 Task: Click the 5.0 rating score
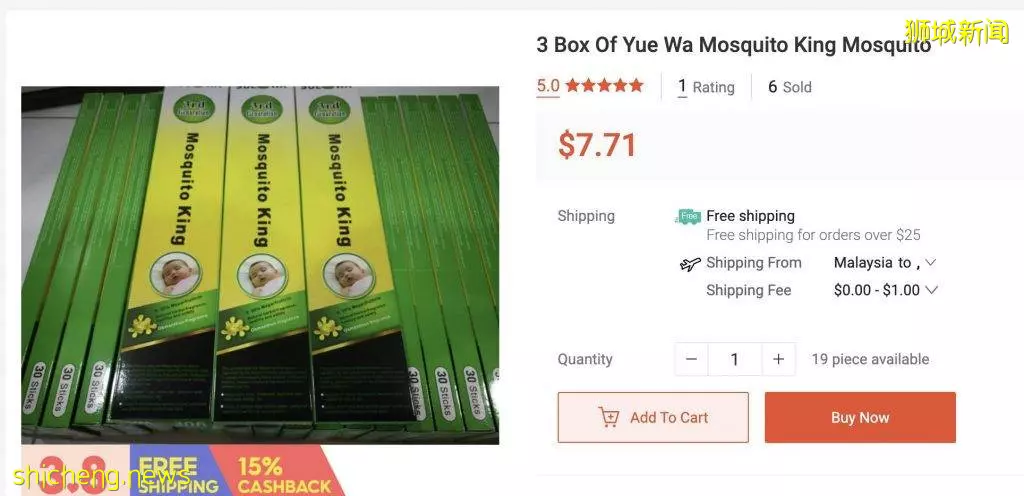548,85
